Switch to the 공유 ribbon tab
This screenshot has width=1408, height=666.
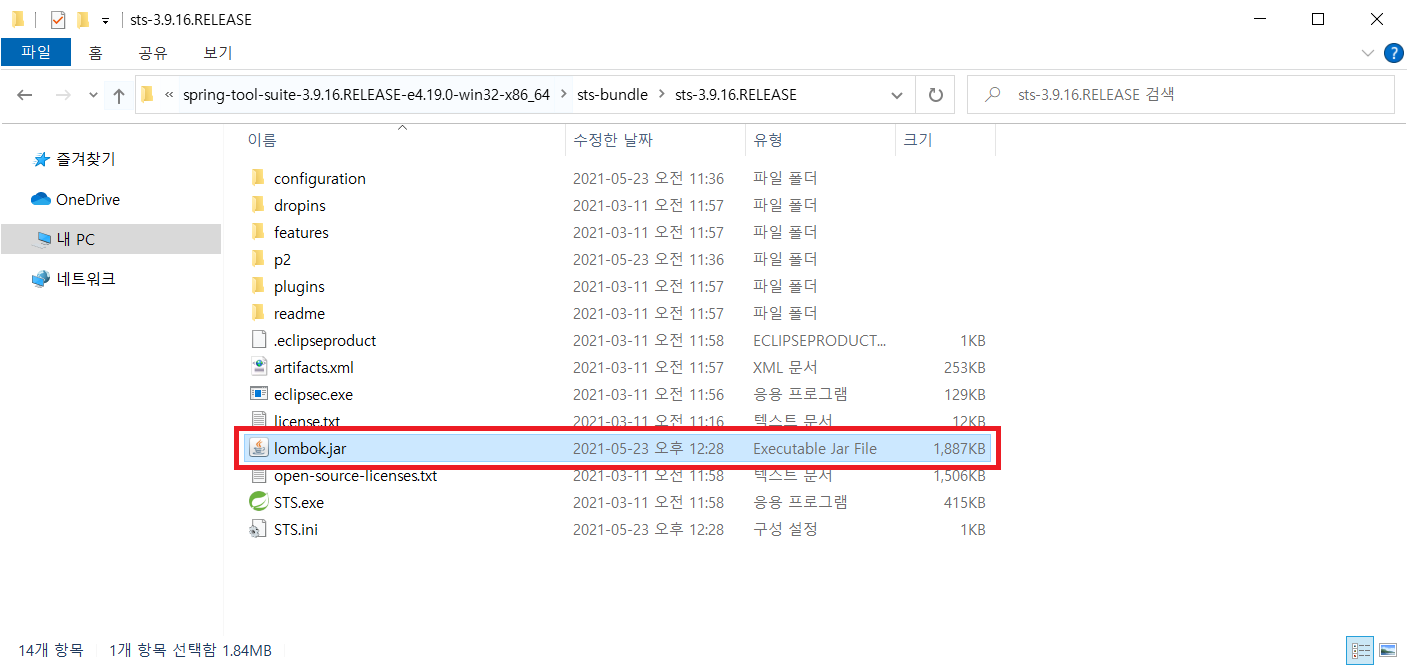tap(153, 53)
